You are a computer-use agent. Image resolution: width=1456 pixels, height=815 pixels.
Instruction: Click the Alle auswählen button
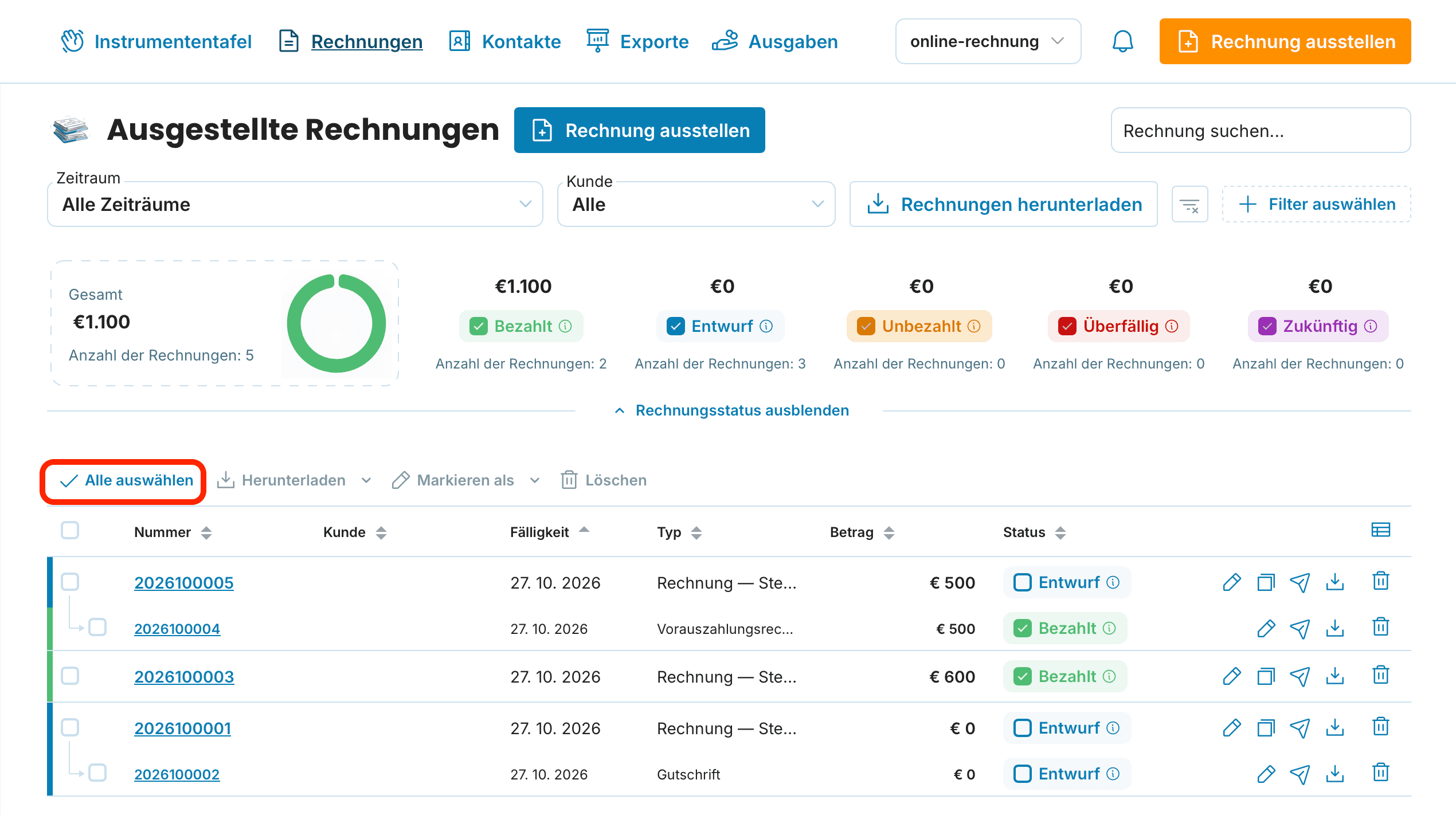coord(126,480)
